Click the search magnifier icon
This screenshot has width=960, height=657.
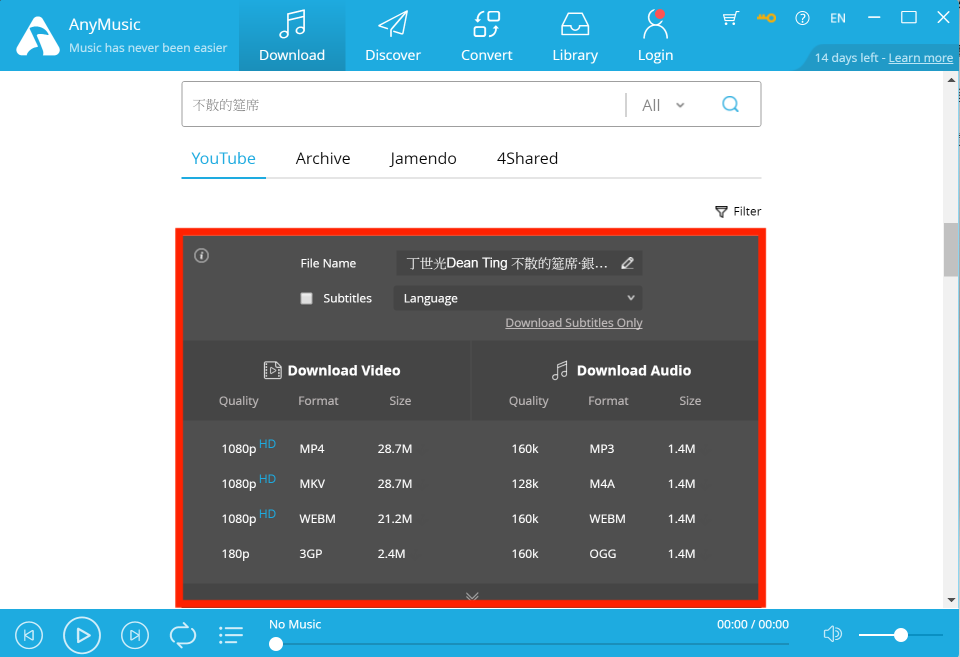coord(730,104)
